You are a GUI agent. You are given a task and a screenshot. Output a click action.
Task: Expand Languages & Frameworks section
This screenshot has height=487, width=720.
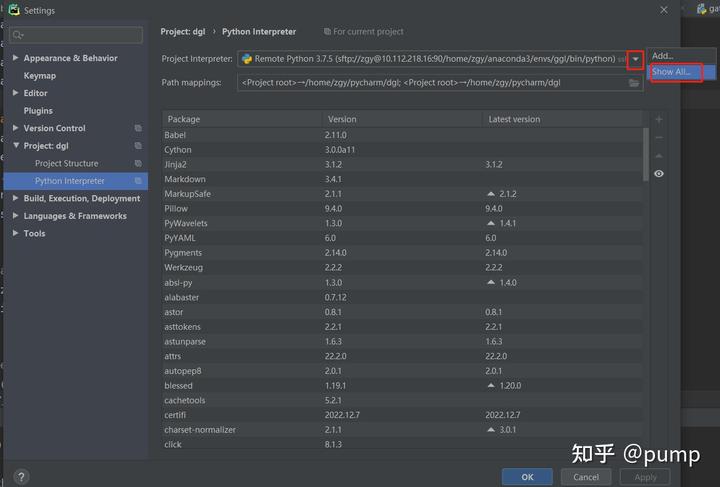coord(15,216)
